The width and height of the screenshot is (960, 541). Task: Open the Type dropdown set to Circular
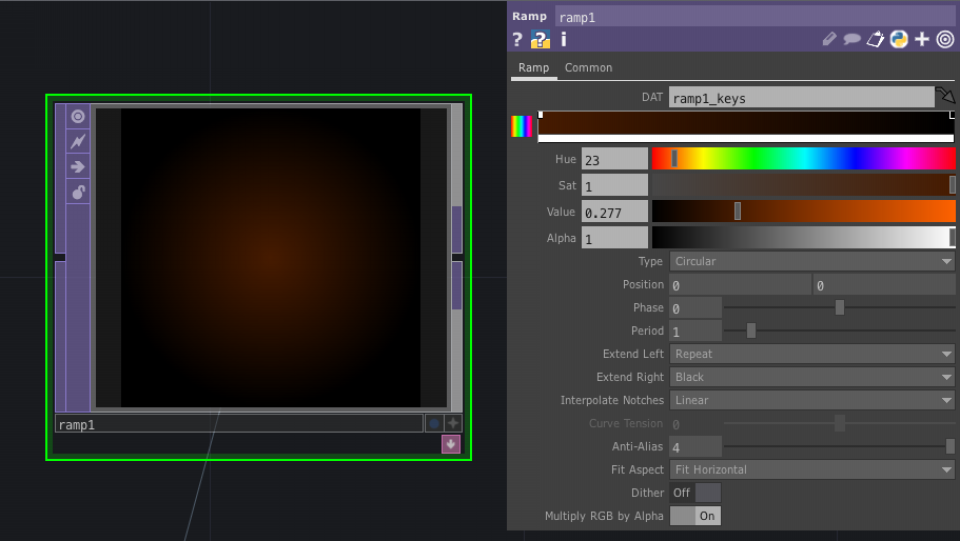pyautogui.click(x=812, y=261)
